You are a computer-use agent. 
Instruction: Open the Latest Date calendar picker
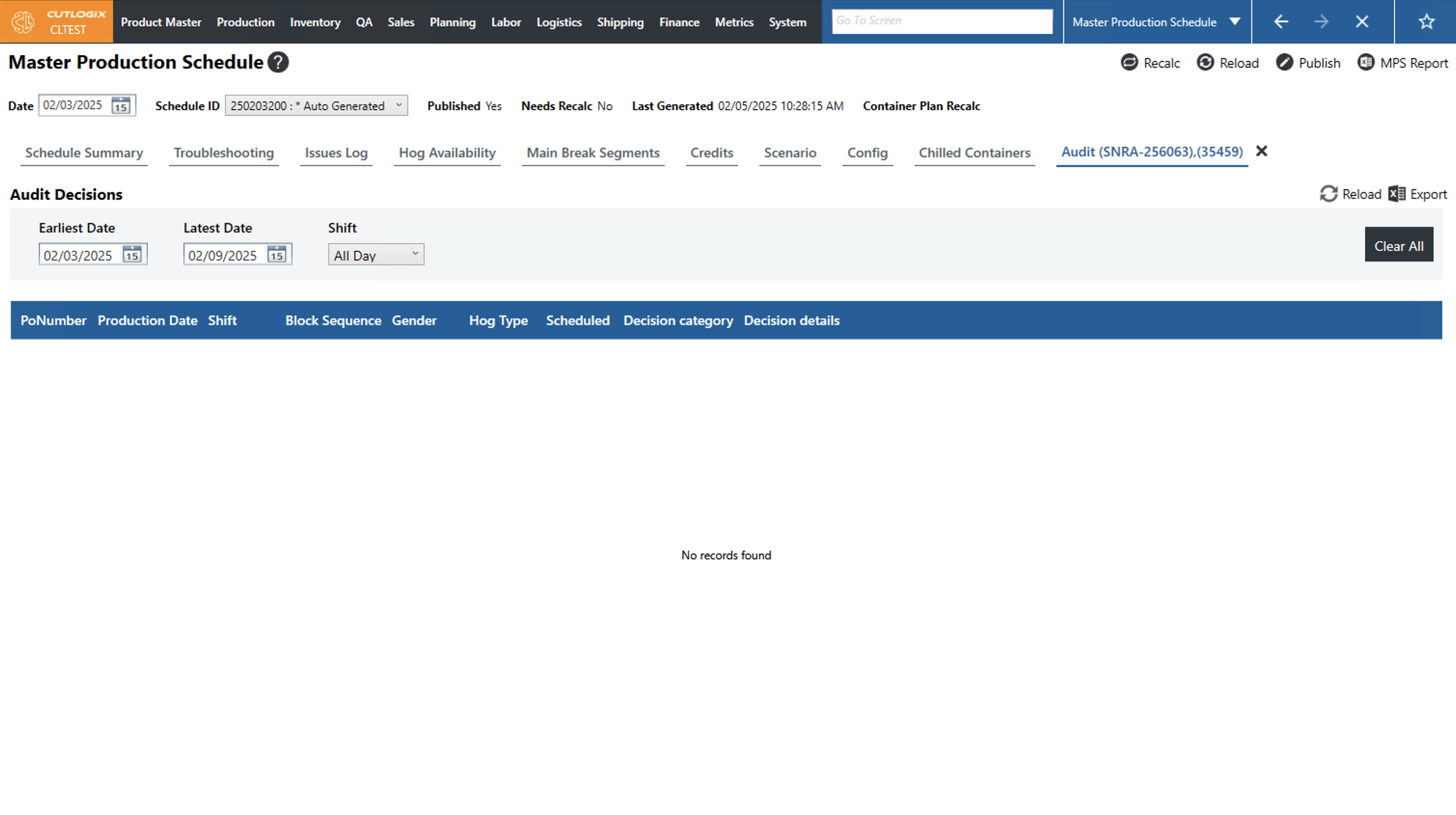point(276,254)
